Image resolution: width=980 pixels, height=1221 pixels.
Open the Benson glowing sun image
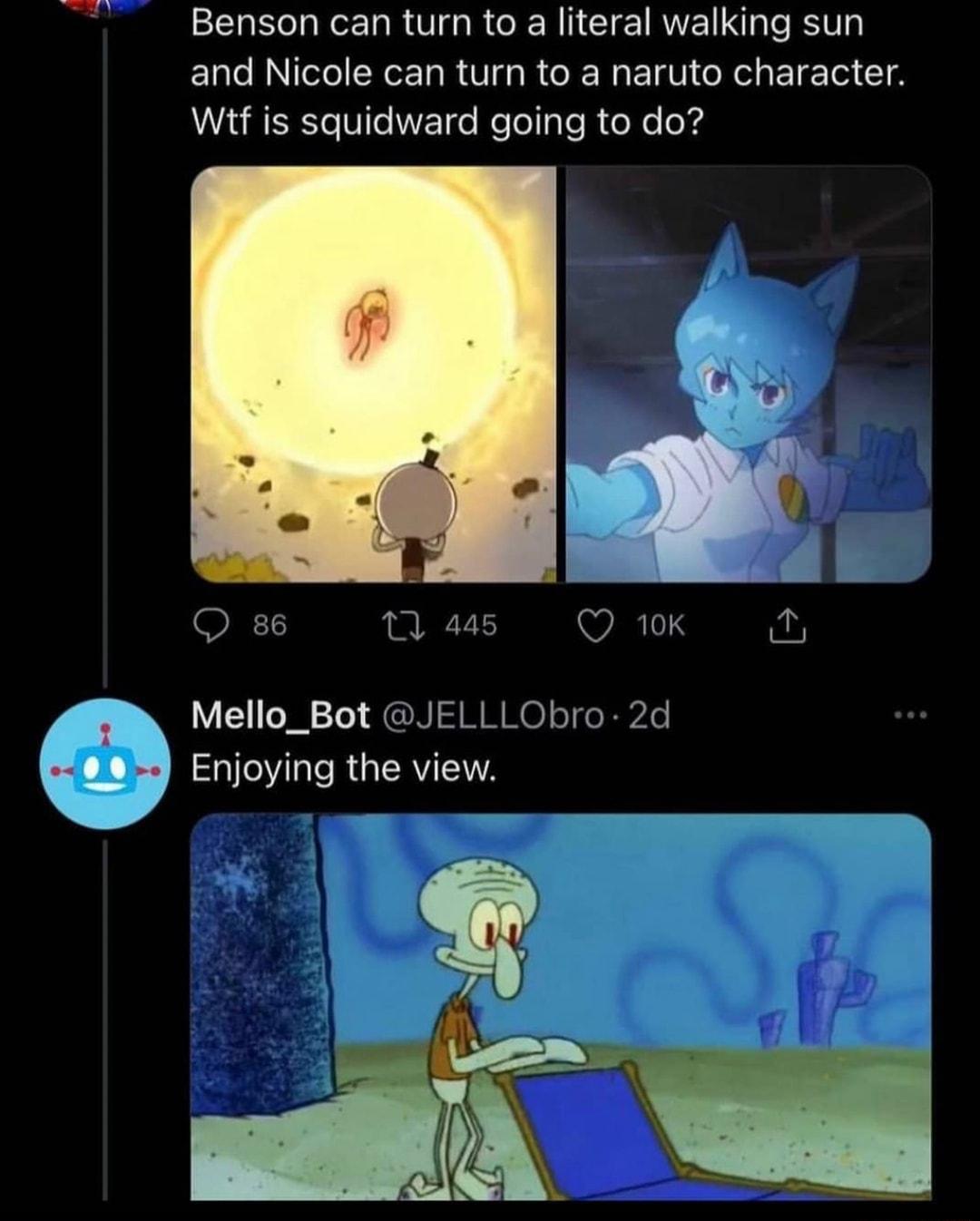(x=374, y=374)
